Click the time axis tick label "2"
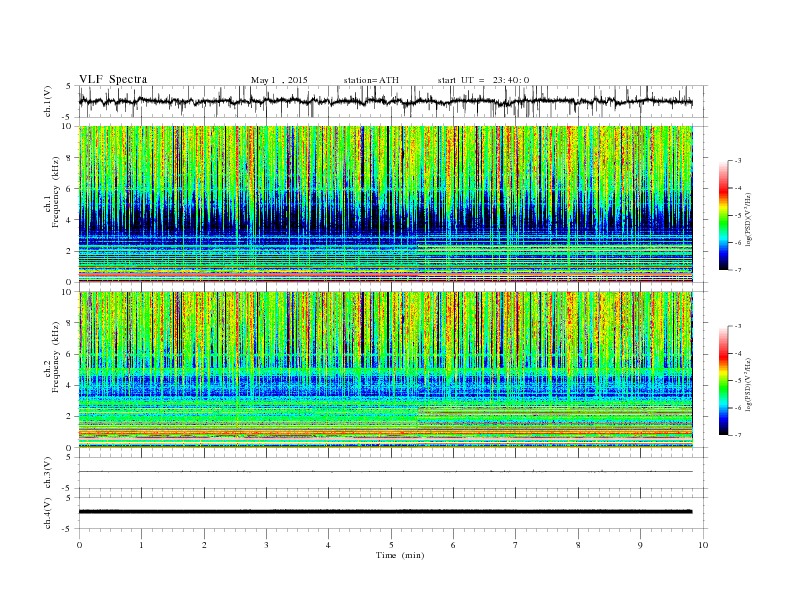 [204, 545]
